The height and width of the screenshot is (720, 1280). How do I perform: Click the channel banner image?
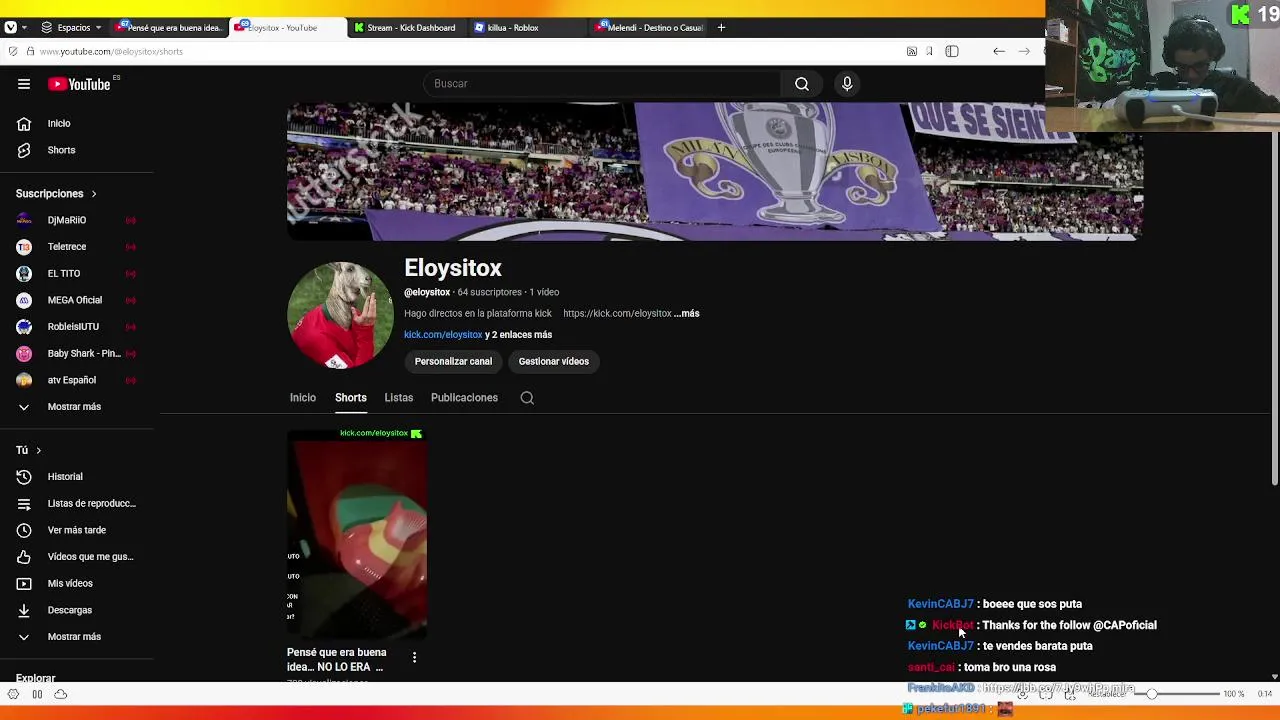[714, 171]
